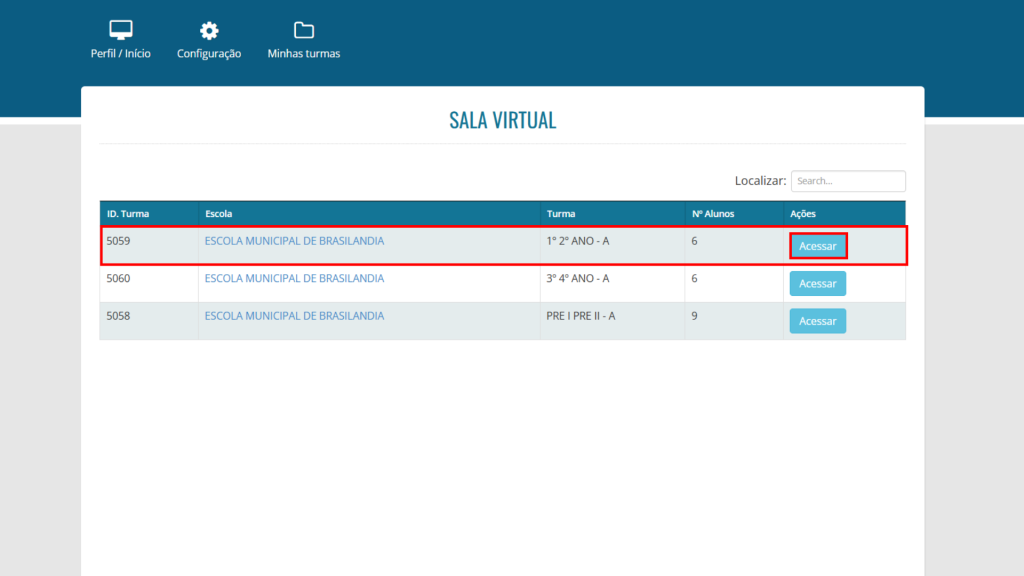Sort by the Turma column header
1024x576 pixels.
(560, 214)
